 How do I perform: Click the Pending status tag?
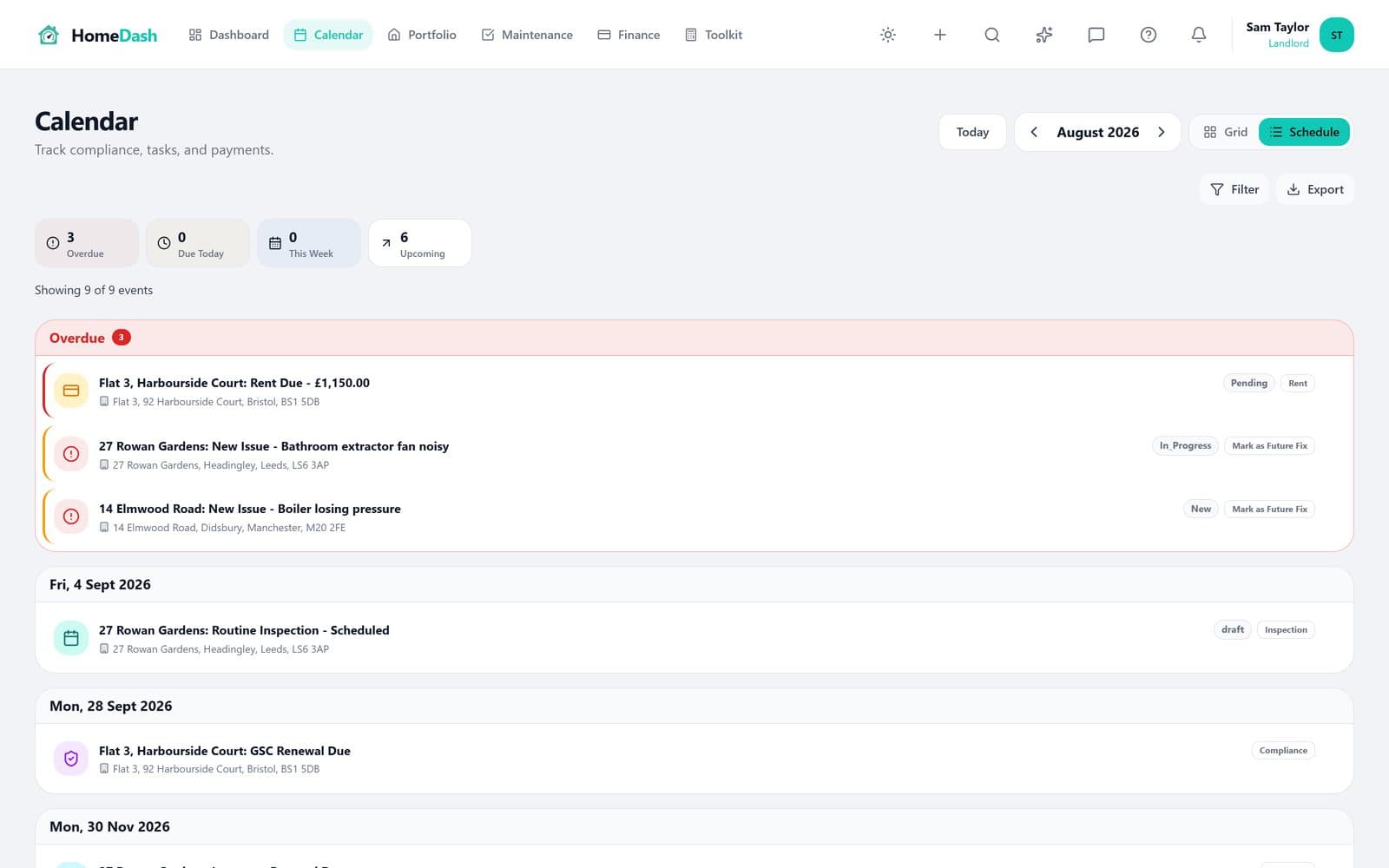pyautogui.click(x=1248, y=383)
